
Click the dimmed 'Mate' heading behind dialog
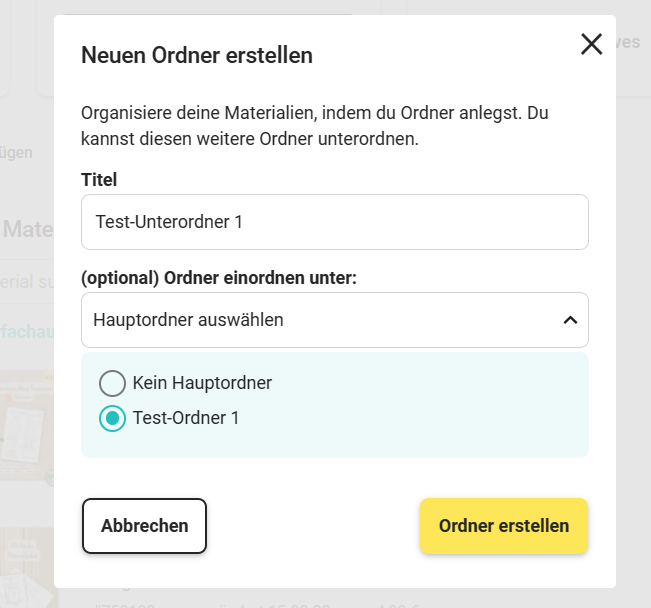point(27,230)
